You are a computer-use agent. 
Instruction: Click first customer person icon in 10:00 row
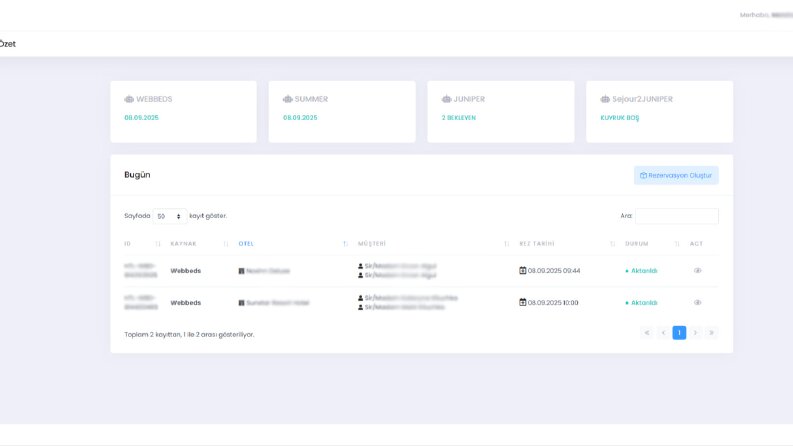[360, 298]
